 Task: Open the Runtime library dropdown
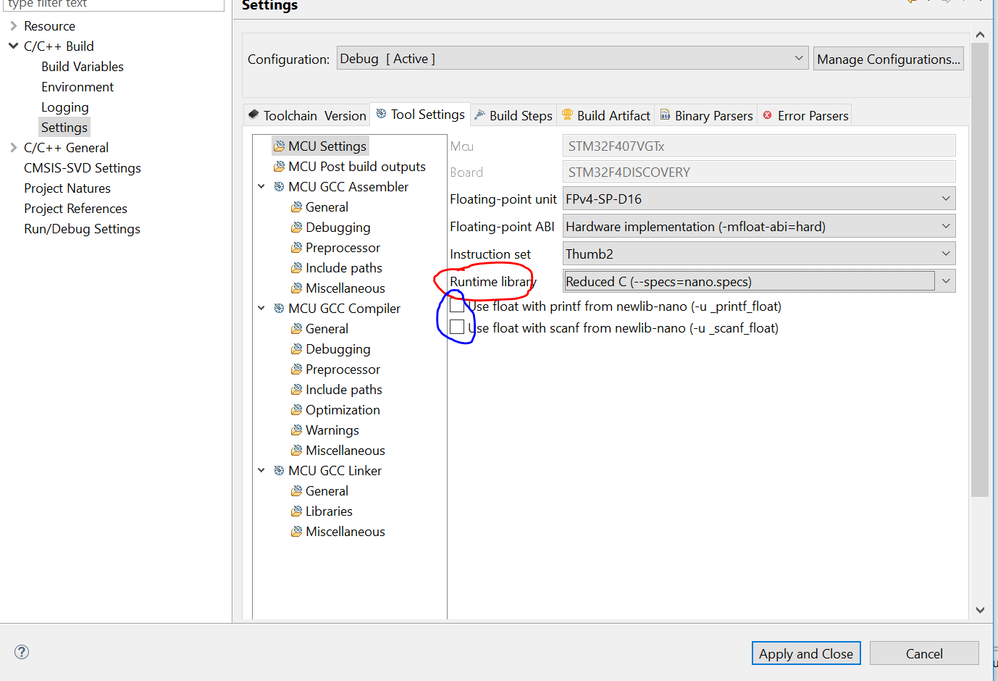(945, 282)
